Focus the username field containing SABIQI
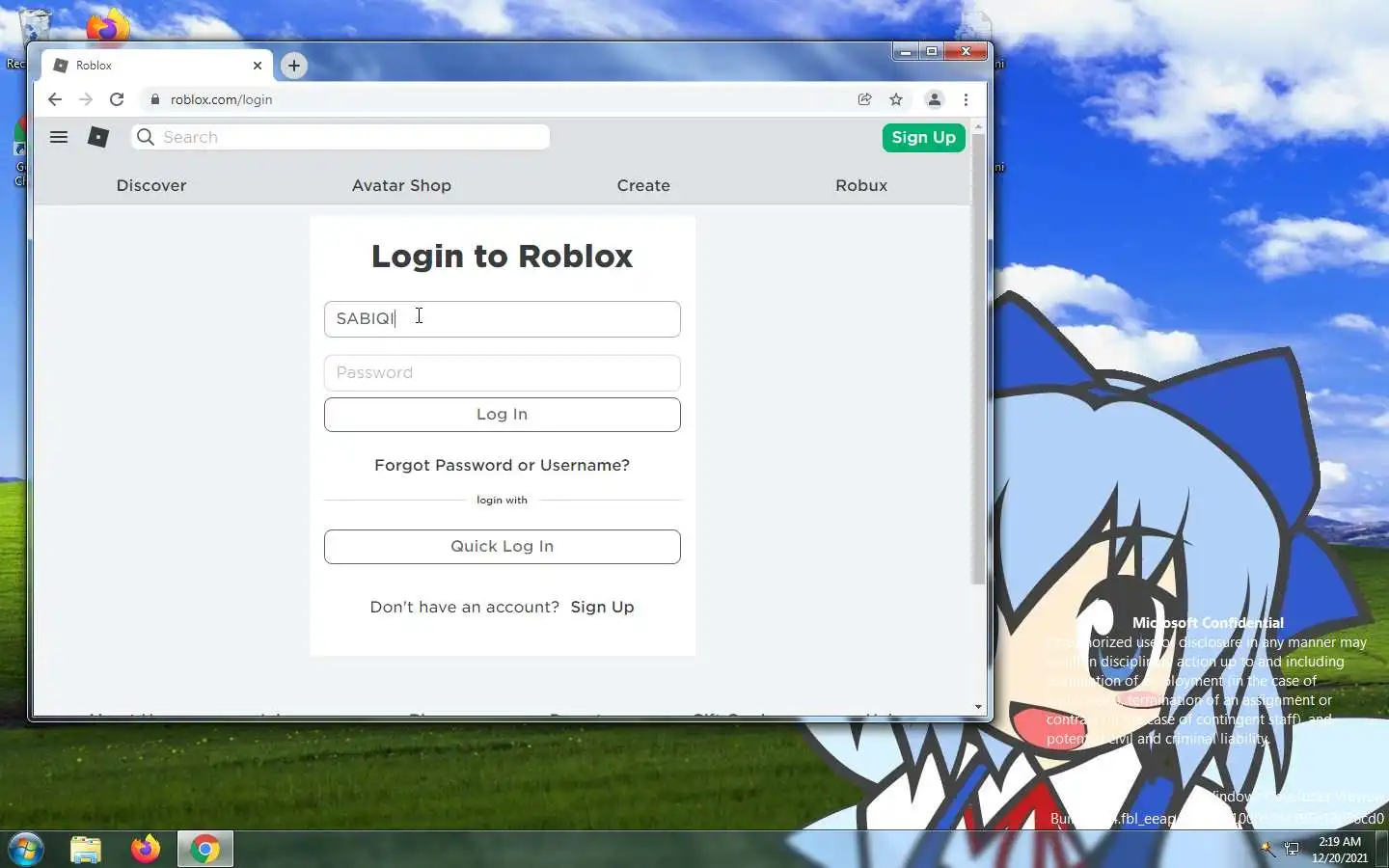 (x=503, y=319)
